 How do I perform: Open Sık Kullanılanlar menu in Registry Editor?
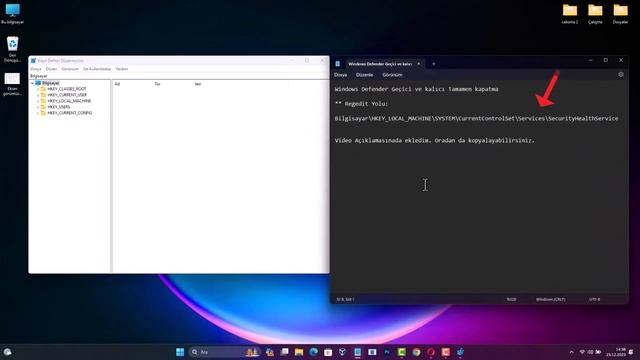coord(97,69)
